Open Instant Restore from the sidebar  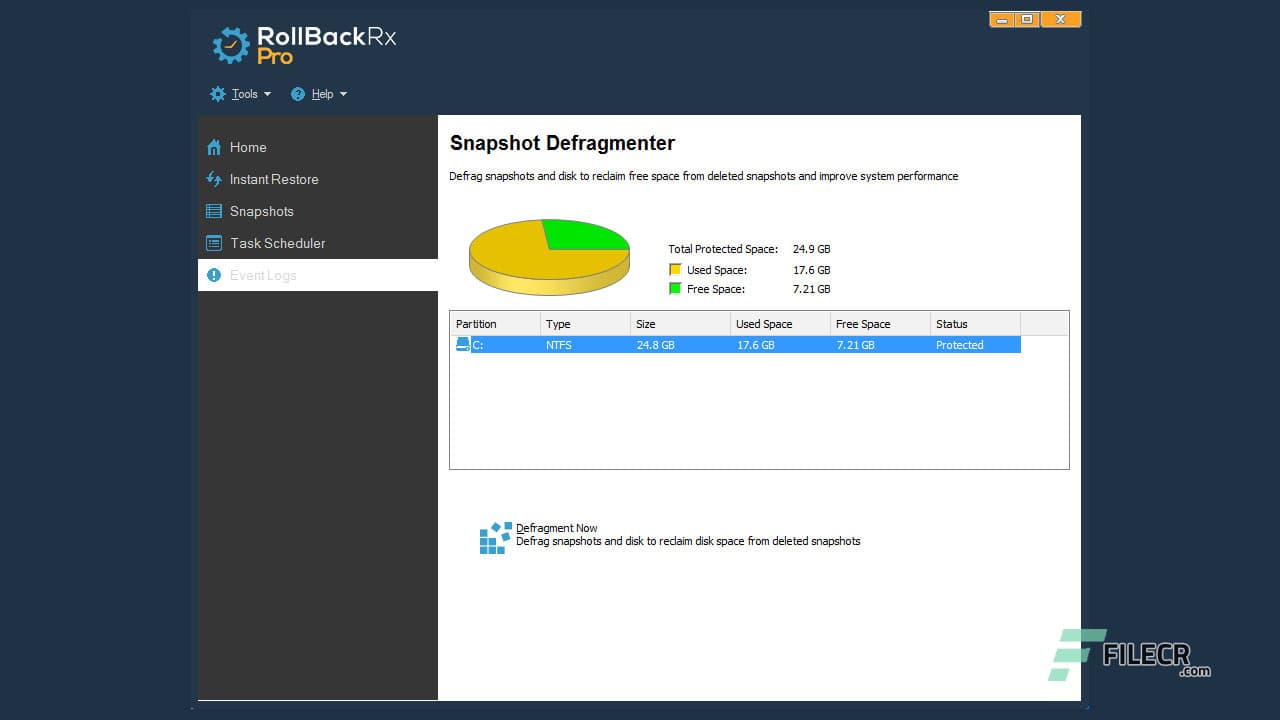(274, 179)
